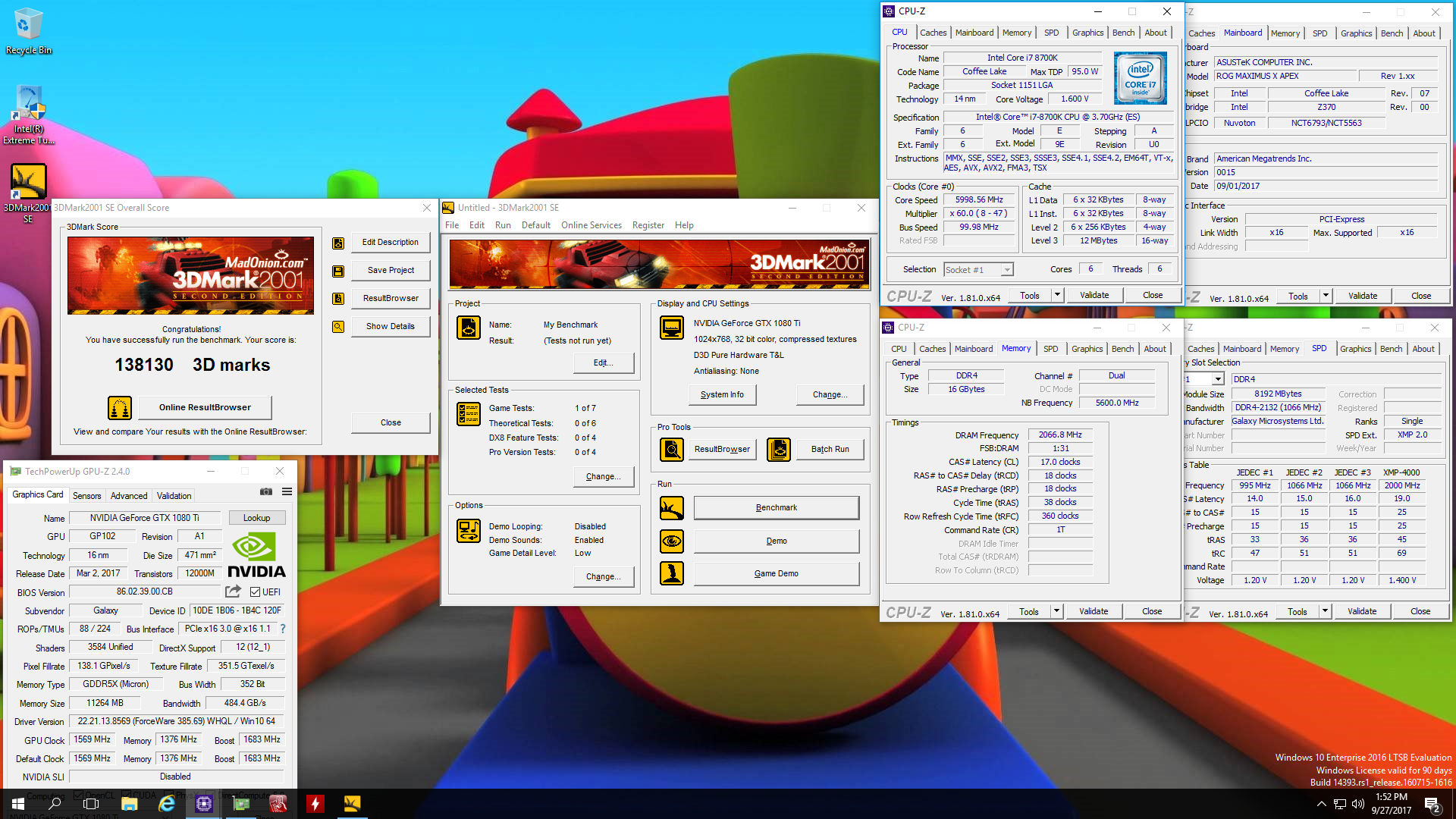This screenshot has height=819, width=1456.
Task: Expand Tools arrow in CPU-Z Mainboard window
Action: tap(1326, 296)
